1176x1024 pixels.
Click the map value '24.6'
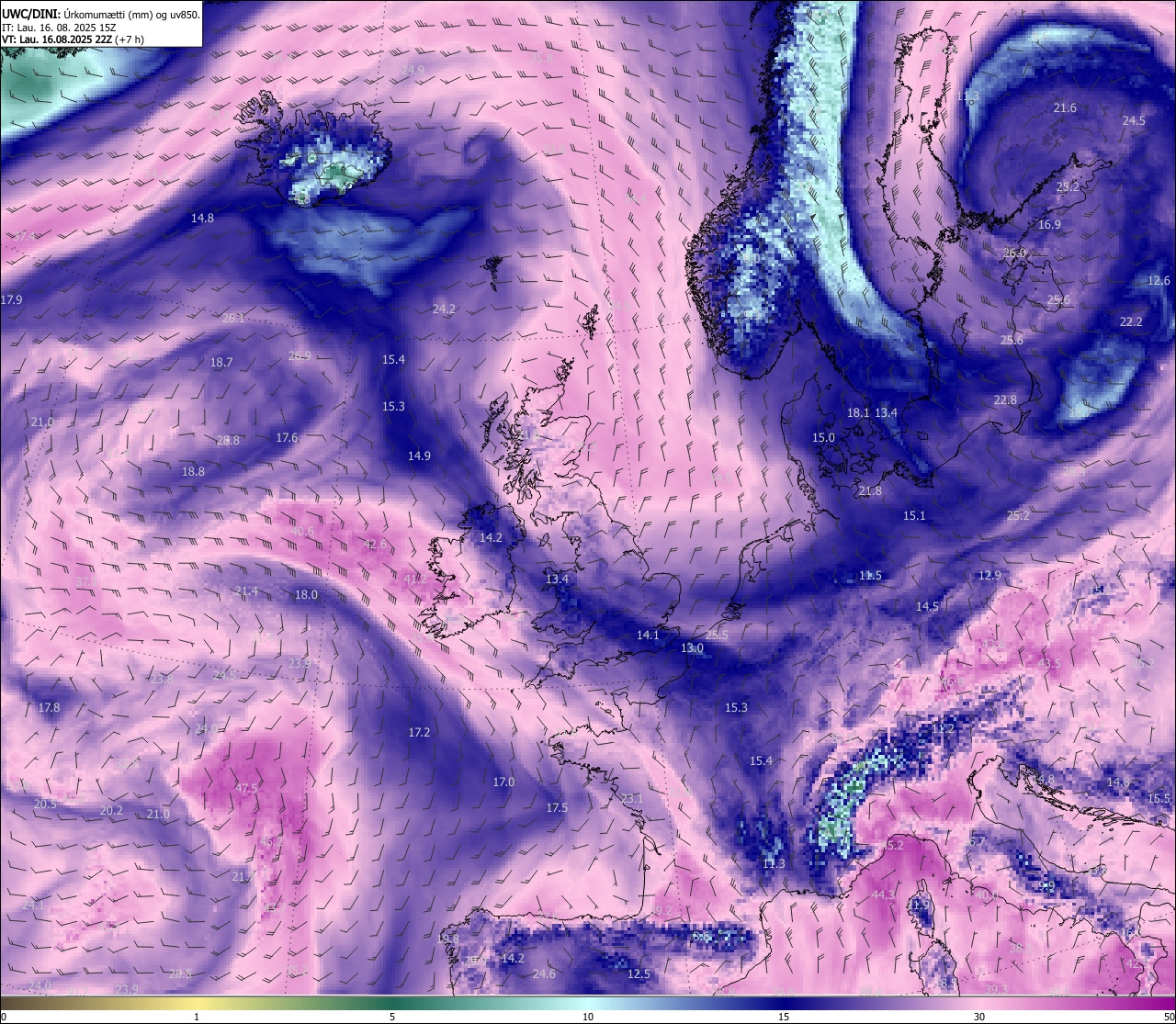(x=544, y=973)
